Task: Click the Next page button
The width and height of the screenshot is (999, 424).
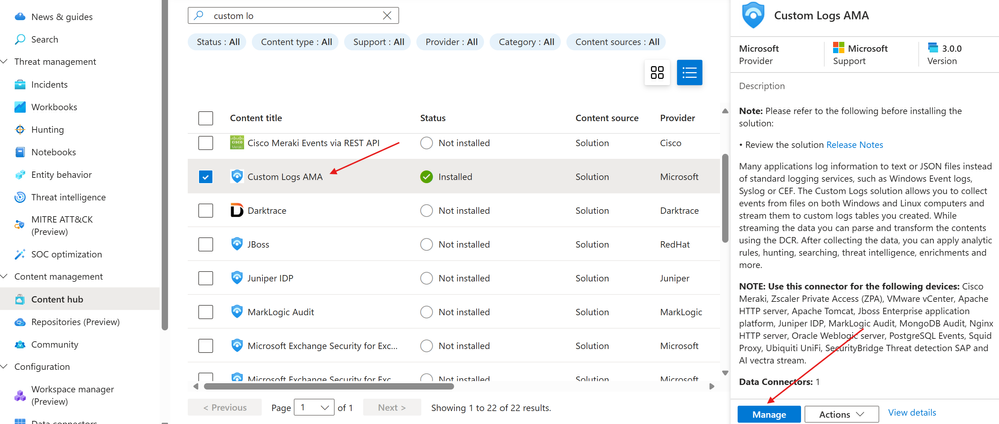Action: point(392,407)
